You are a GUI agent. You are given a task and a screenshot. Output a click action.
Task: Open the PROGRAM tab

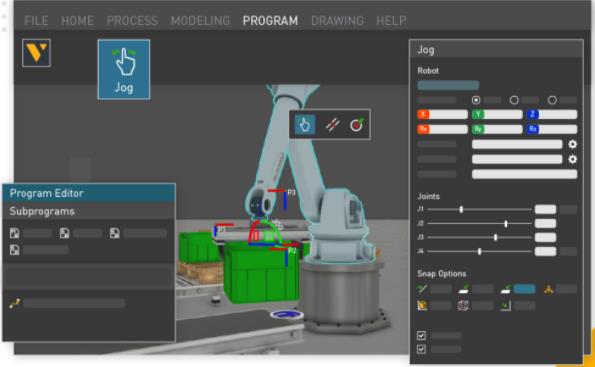pyautogui.click(x=270, y=20)
